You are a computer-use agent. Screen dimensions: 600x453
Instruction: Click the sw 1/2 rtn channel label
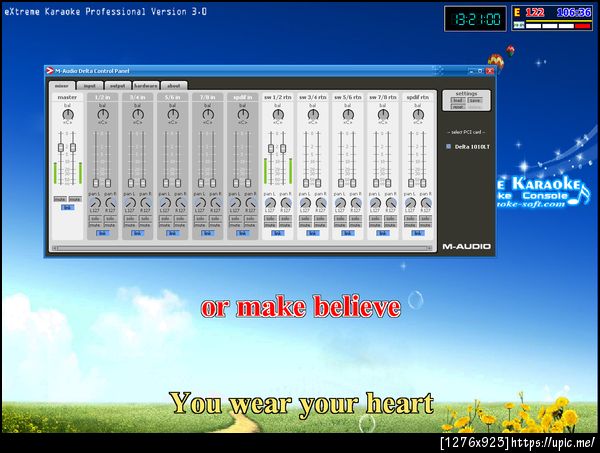(x=278, y=97)
